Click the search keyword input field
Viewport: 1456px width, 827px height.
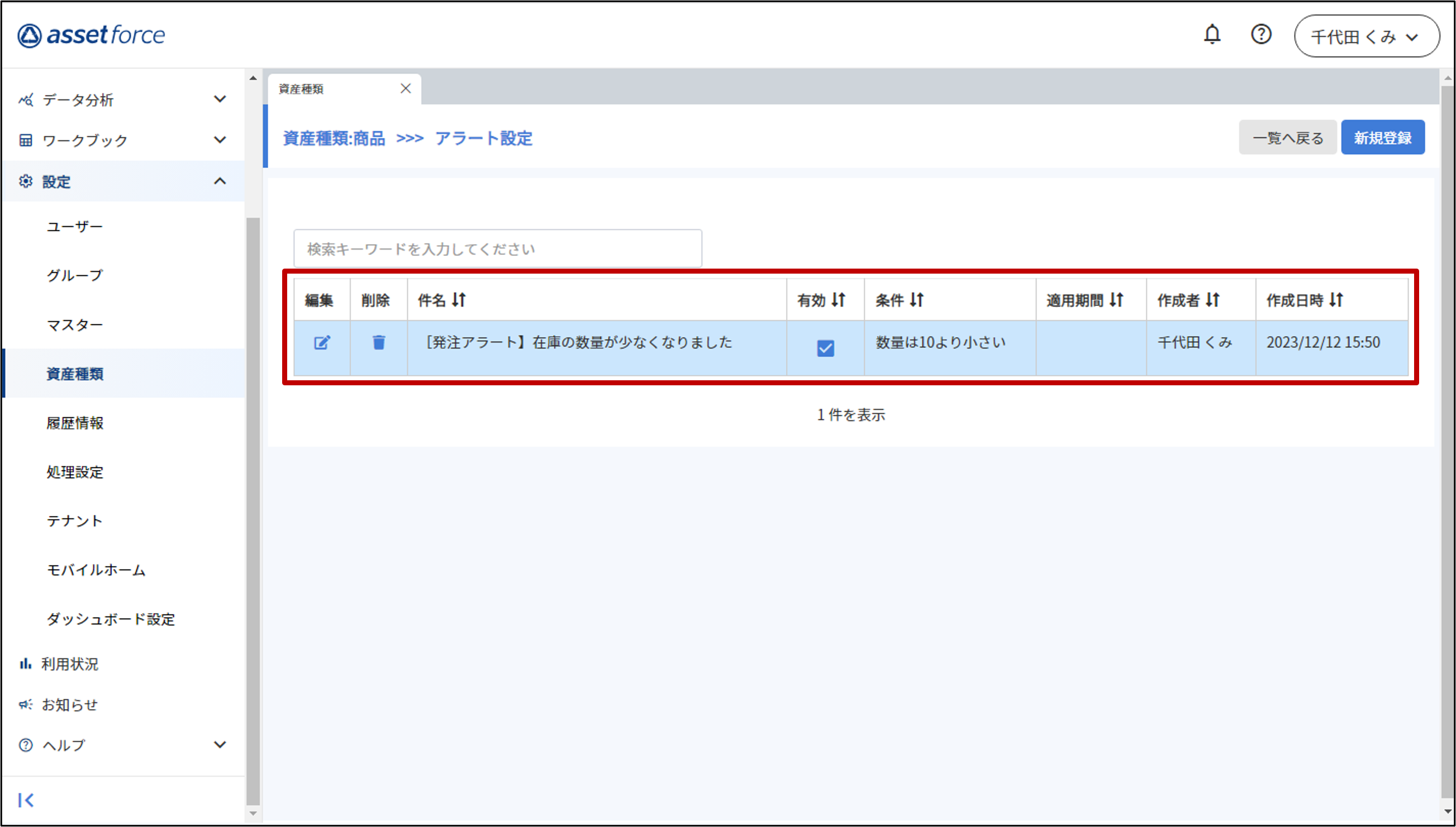click(497, 249)
